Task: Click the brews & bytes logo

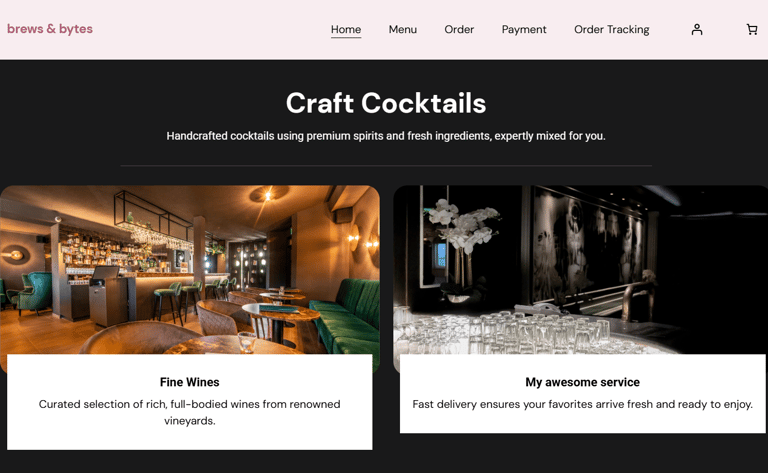Action: 50,29
